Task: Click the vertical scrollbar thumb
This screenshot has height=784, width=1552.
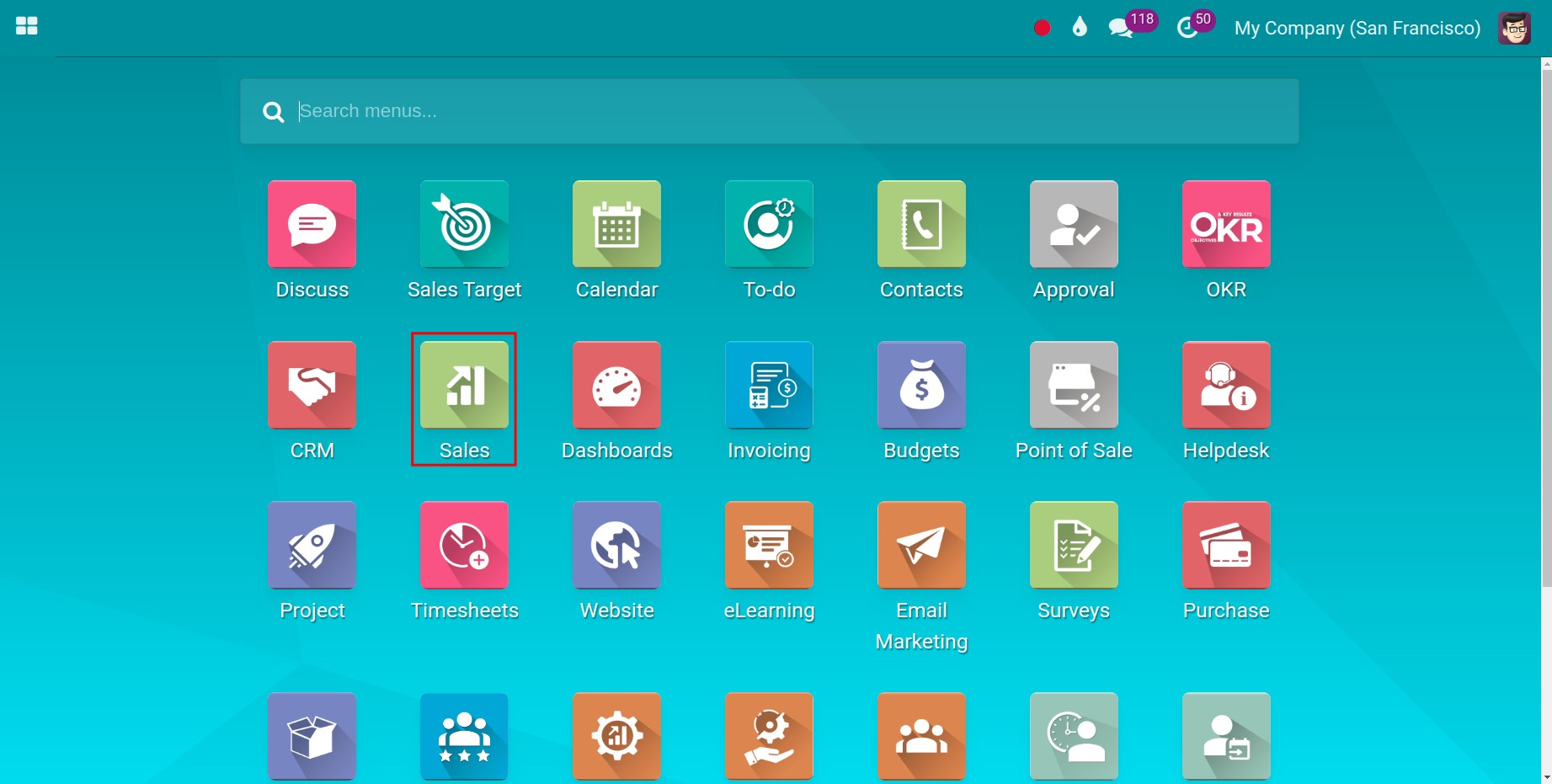Action: [x=1546, y=328]
